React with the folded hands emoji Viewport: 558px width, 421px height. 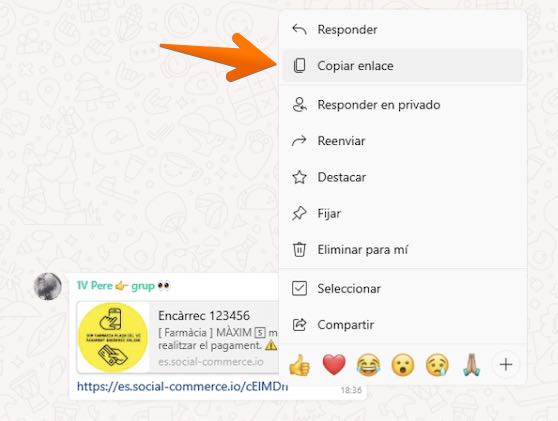coord(472,365)
